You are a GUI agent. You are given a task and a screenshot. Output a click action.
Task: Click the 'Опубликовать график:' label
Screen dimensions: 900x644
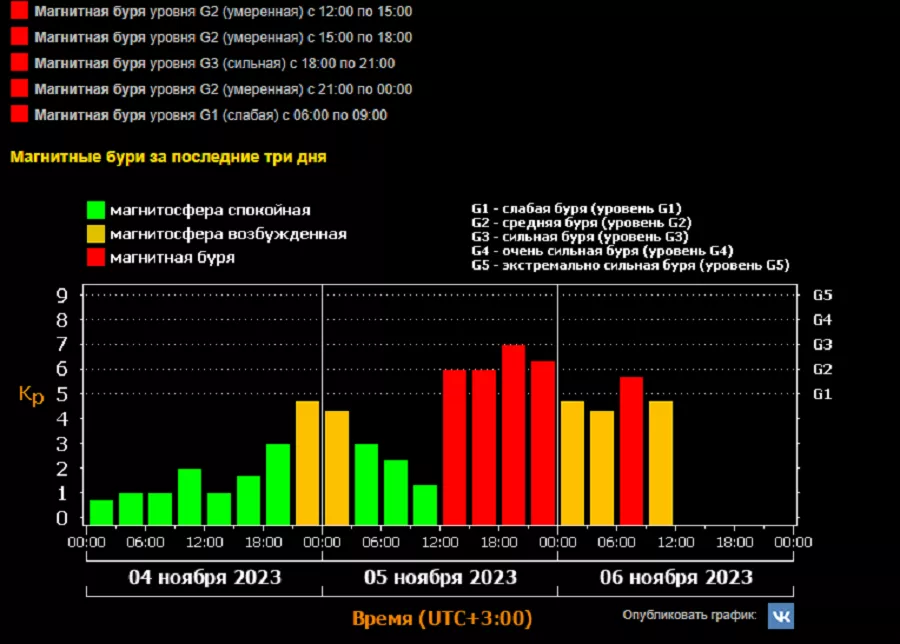pos(689,615)
